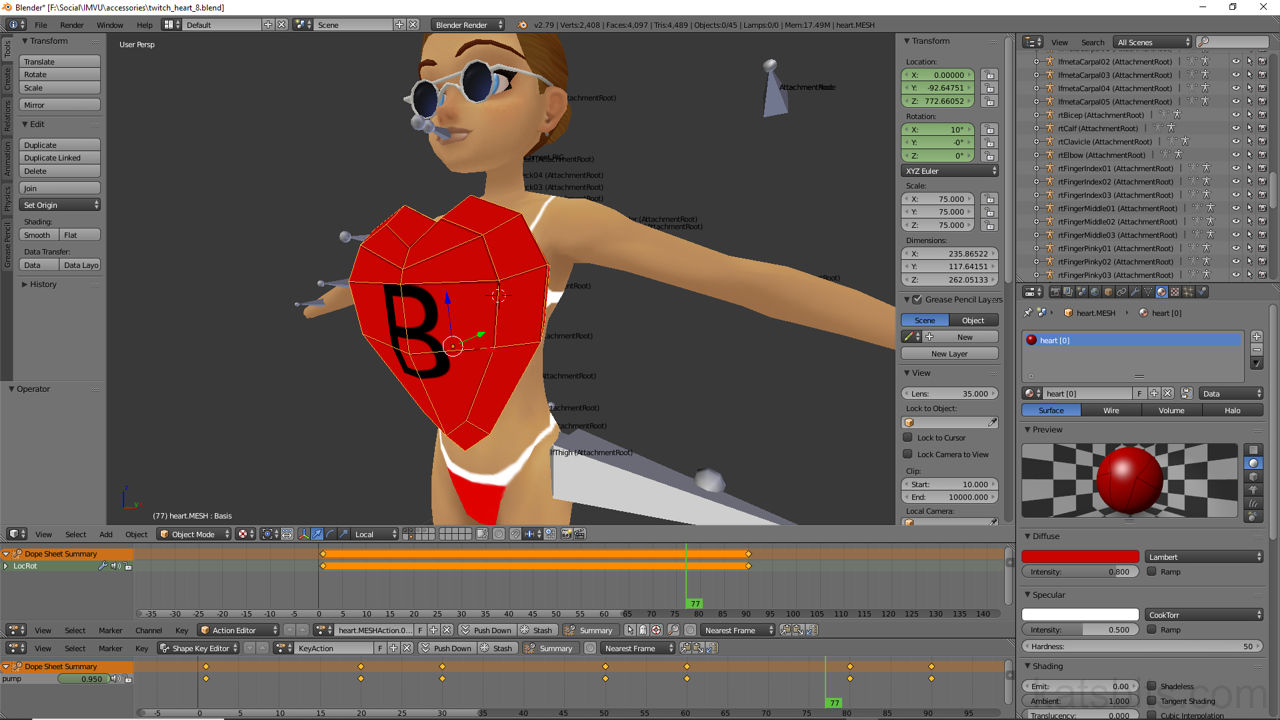Add a new material slot with plus button
Viewport: 1280px width, 720px height.
coord(1257,337)
